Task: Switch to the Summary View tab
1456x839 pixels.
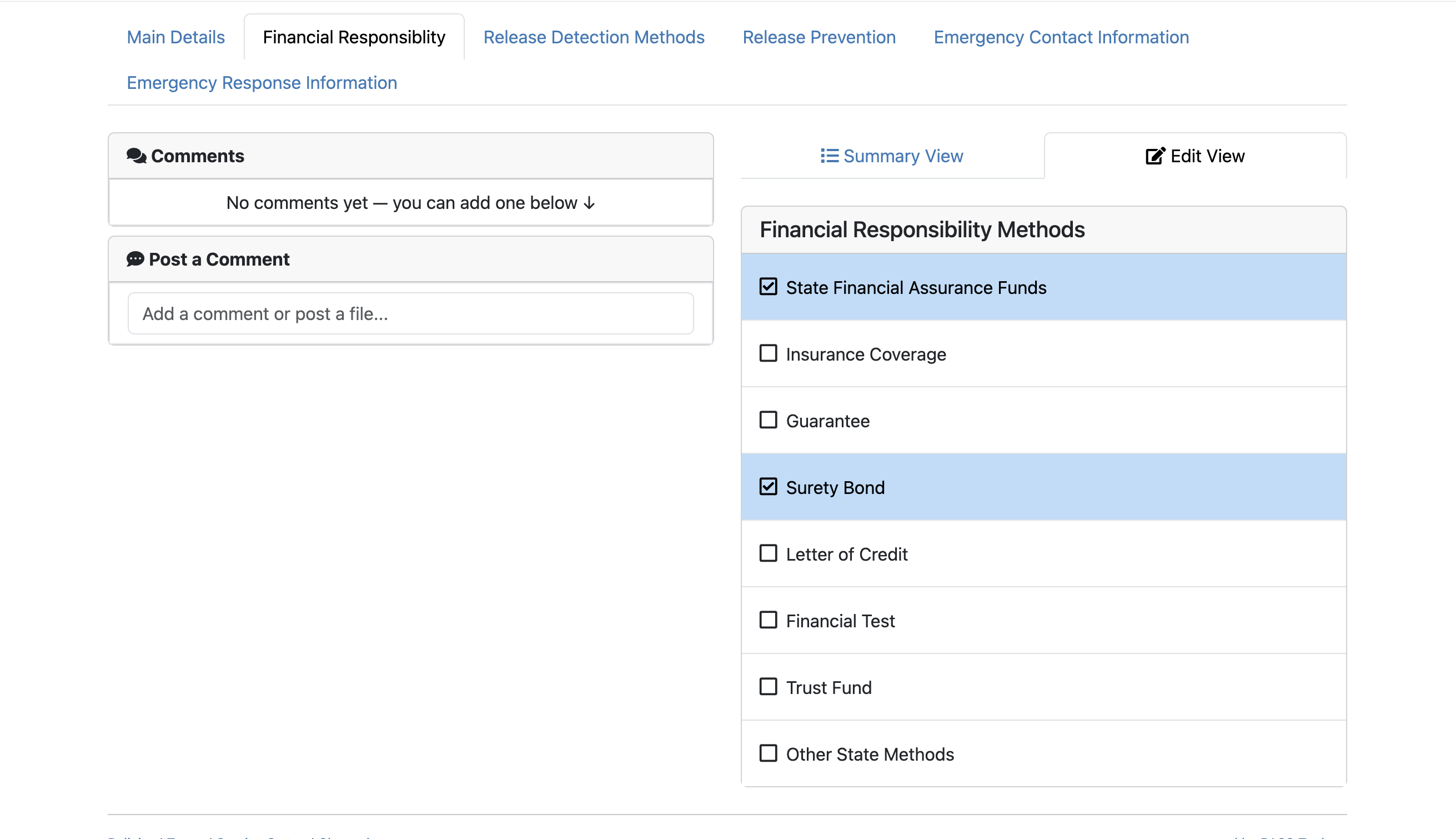Action: [x=892, y=156]
